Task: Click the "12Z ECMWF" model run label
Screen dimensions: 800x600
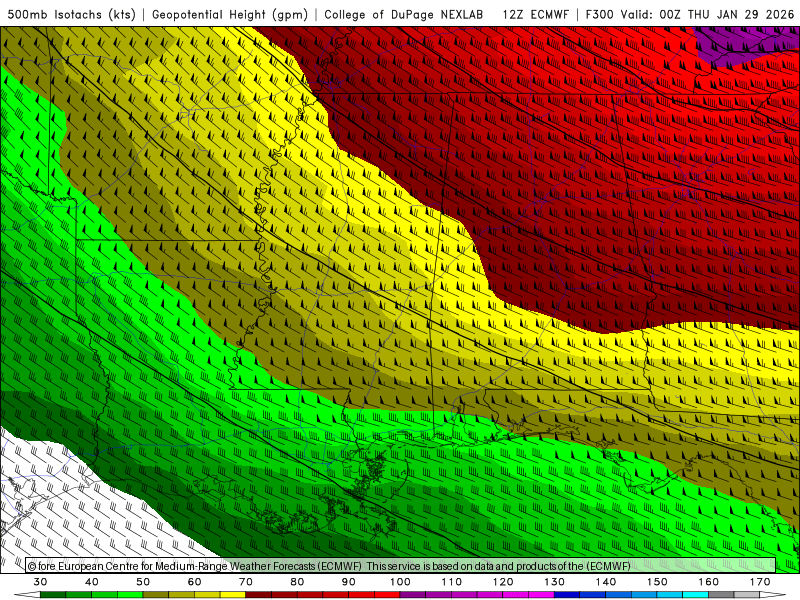Action: click(535, 14)
